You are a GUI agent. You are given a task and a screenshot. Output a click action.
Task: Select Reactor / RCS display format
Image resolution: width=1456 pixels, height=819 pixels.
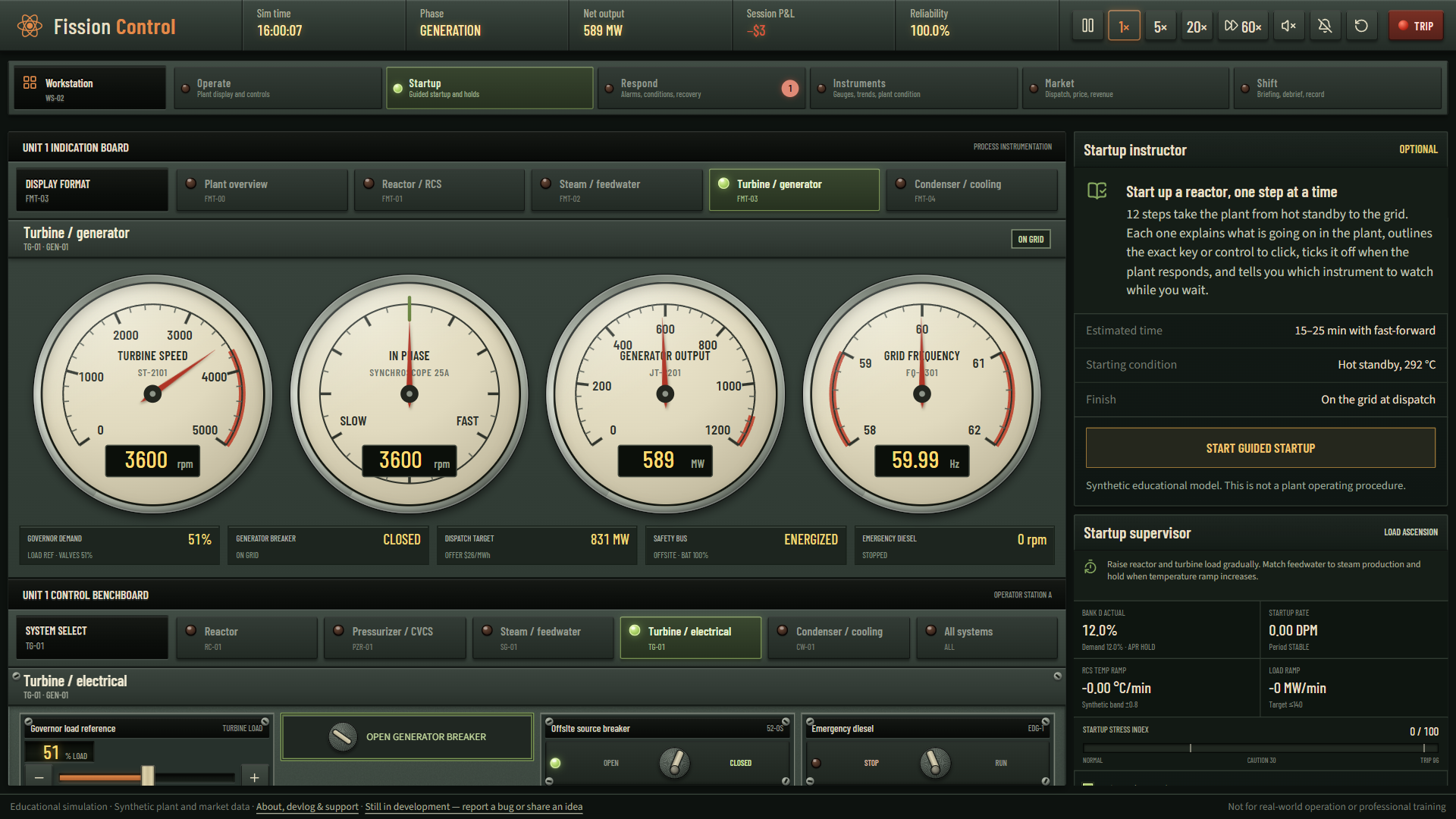click(x=440, y=190)
